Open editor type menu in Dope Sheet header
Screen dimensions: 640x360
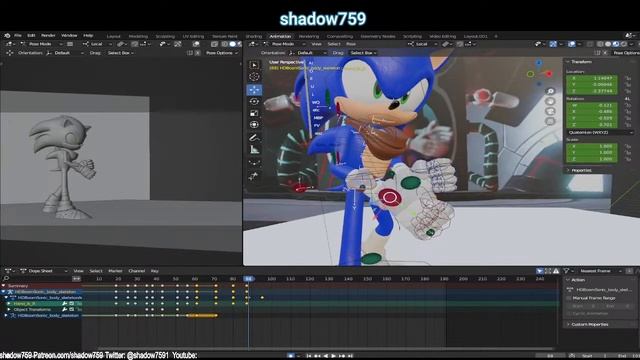[9, 271]
